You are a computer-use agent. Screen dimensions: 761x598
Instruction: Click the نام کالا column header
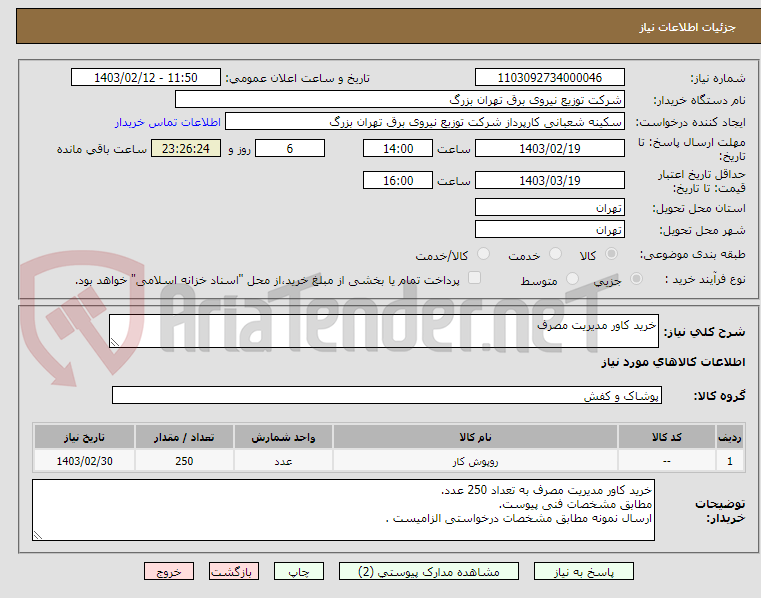(x=475, y=437)
